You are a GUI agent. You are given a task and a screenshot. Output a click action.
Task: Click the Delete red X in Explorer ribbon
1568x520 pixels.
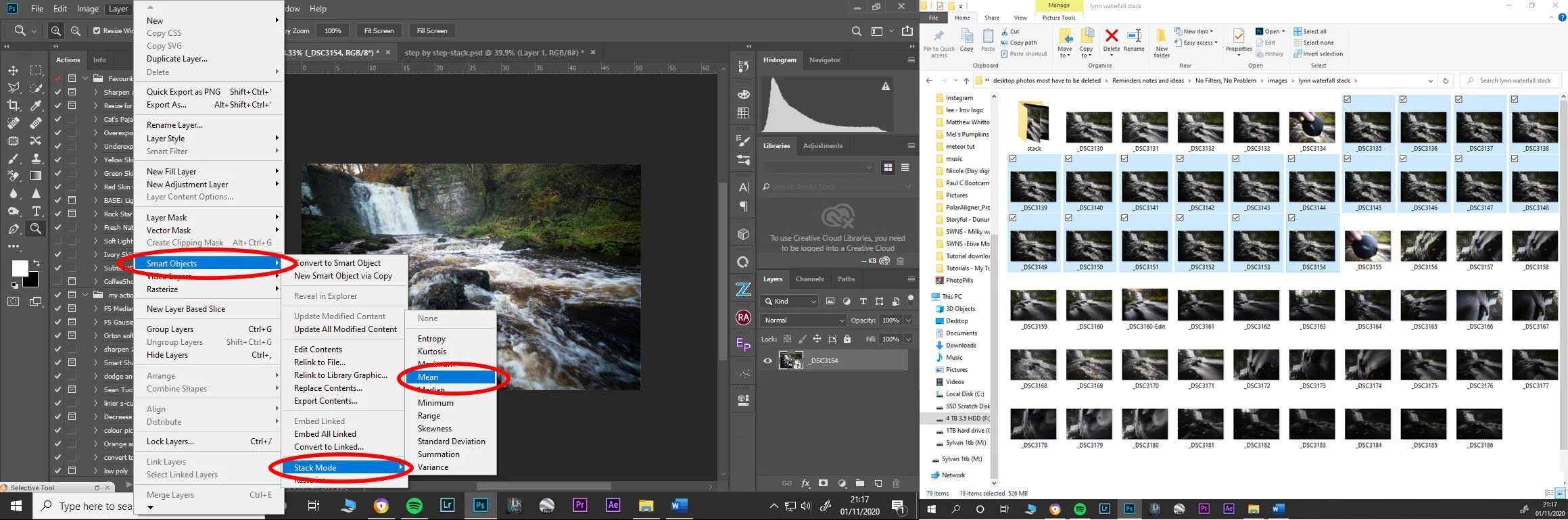tap(1112, 41)
